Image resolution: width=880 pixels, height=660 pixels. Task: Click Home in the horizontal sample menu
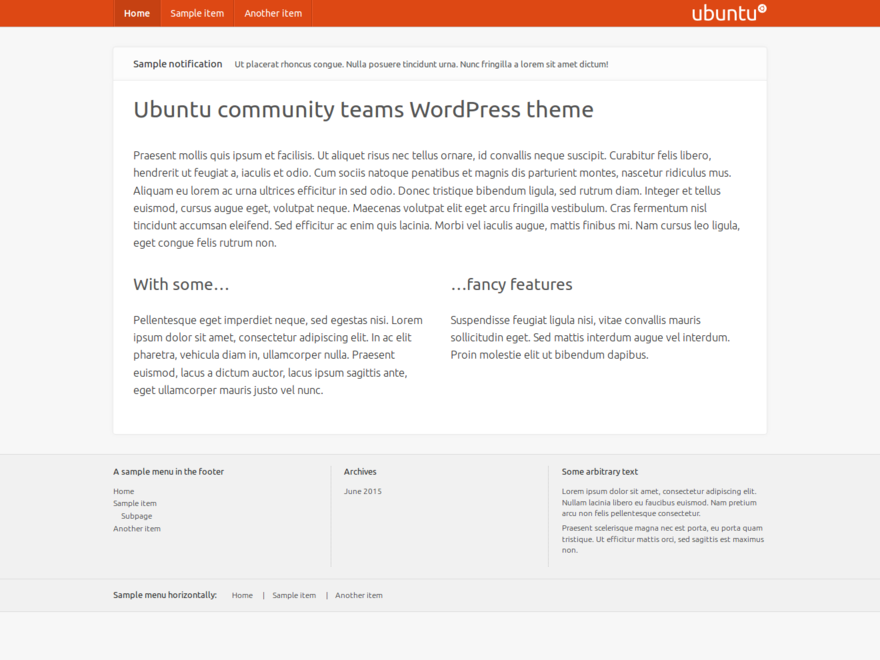click(242, 595)
